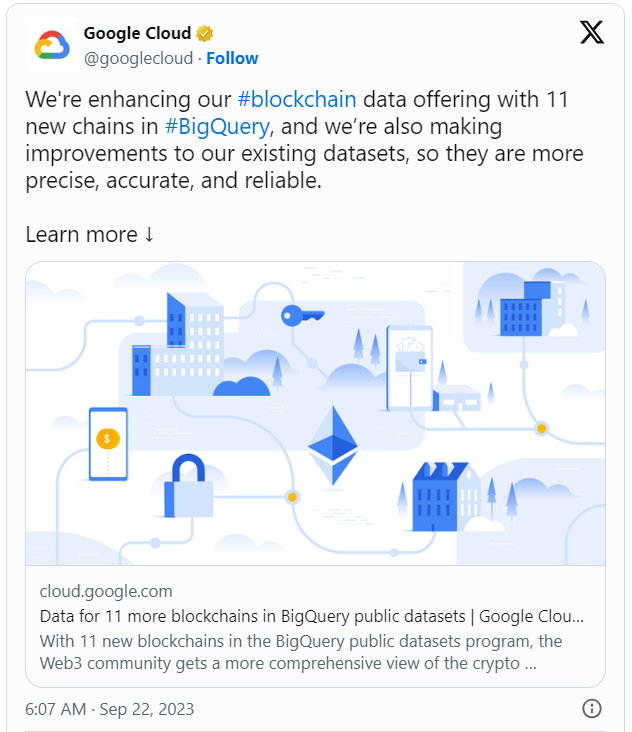
Task: Click the phone showing a wallet illustration
Action: (409, 368)
